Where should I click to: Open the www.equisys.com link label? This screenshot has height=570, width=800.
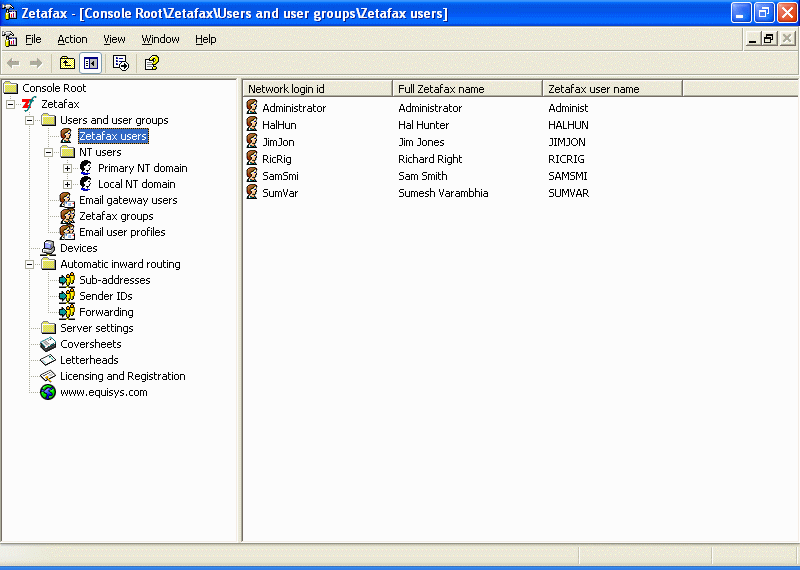(104, 392)
